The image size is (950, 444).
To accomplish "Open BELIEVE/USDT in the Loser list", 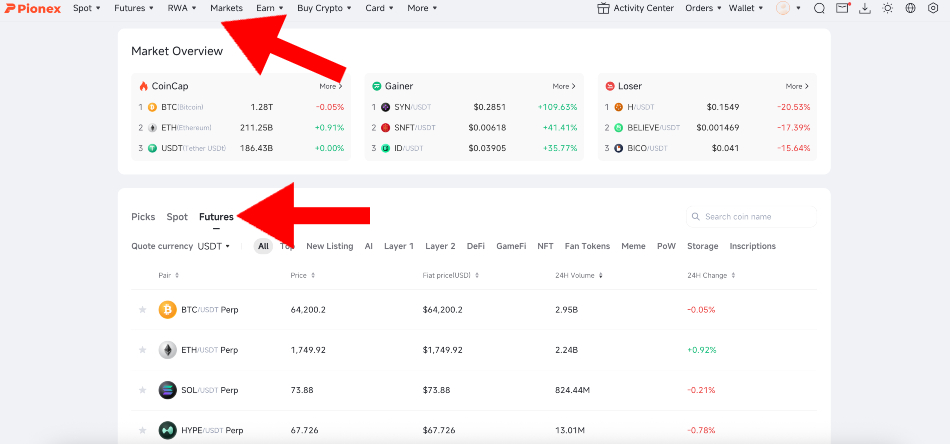I will (653, 128).
